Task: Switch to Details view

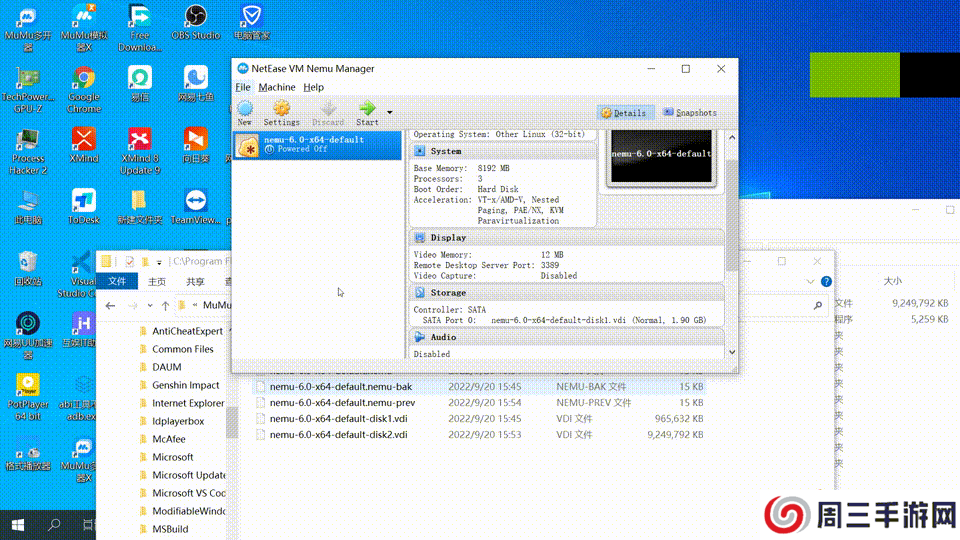Action: (x=626, y=113)
